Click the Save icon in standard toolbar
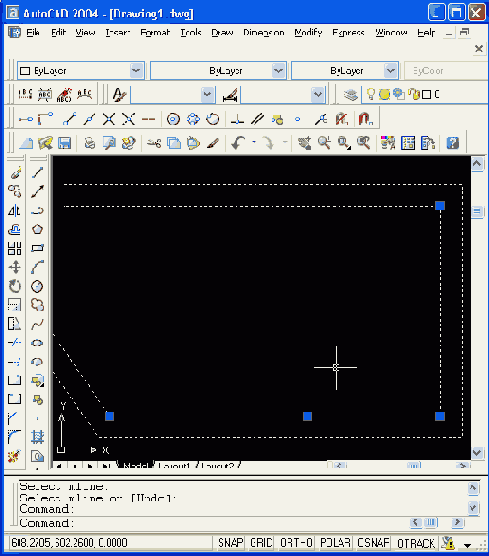The height and width of the screenshot is (556, 489). pos(65,143)
